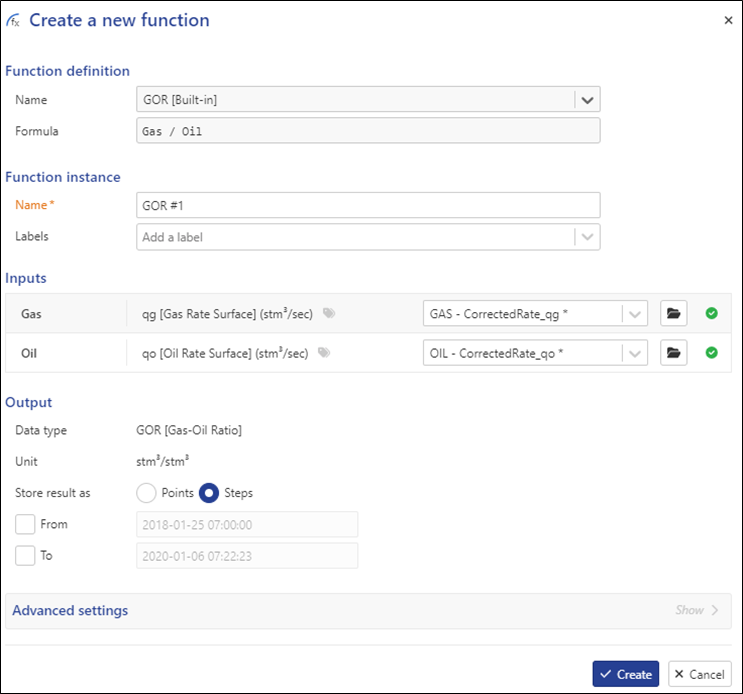Viewport: 743px width, 694px height.
Task: Click the qg [Gas Rate Surface] text
Action: (x=227, y=314)
